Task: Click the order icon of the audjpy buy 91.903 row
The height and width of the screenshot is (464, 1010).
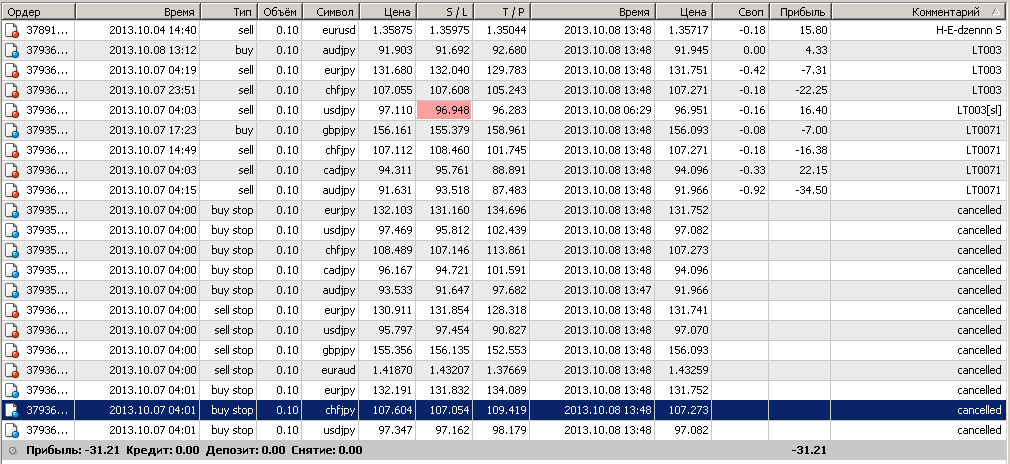Action: pyautogui.click(x=12, y=50)
